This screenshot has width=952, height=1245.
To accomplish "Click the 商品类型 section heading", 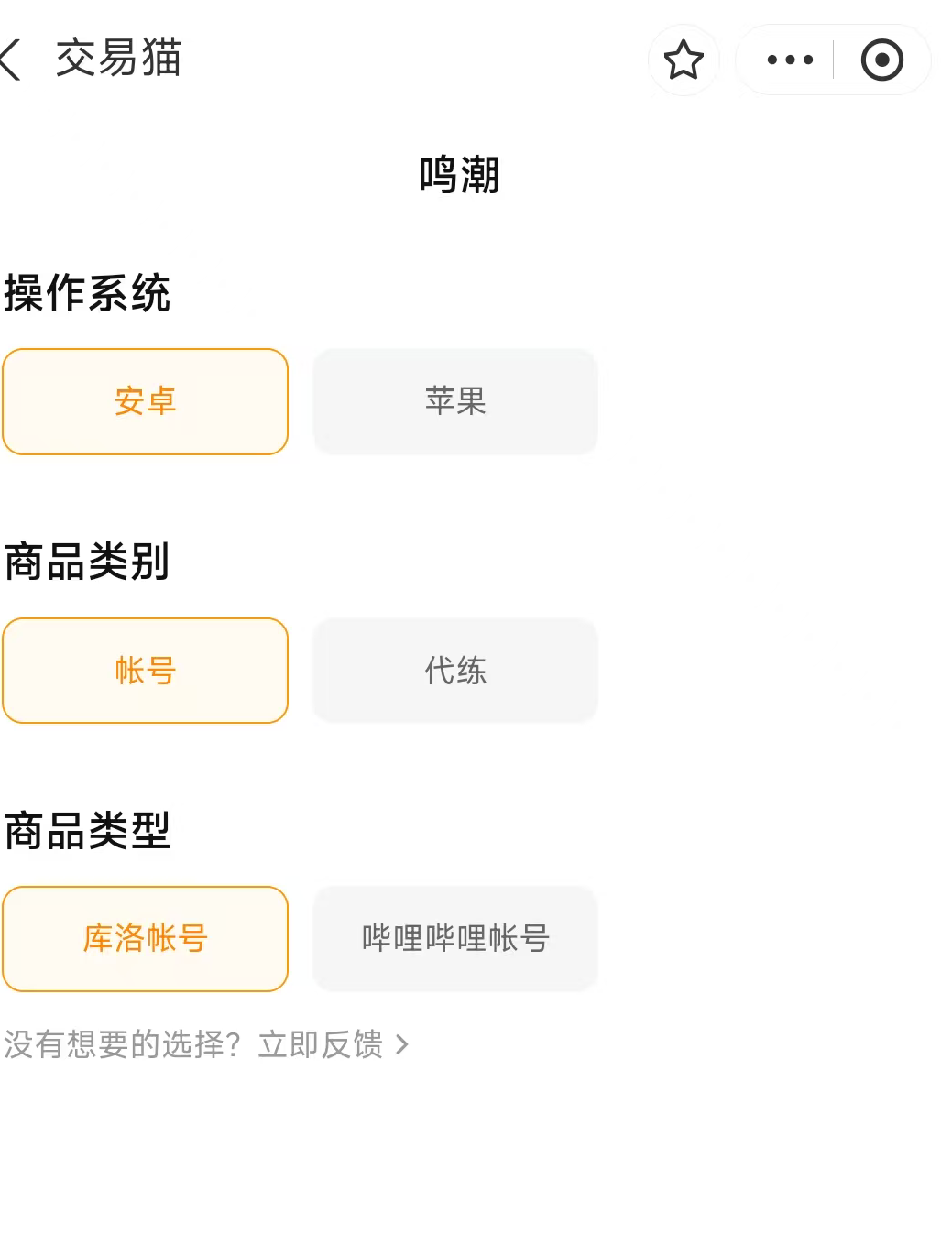I will tap(87, 831).
